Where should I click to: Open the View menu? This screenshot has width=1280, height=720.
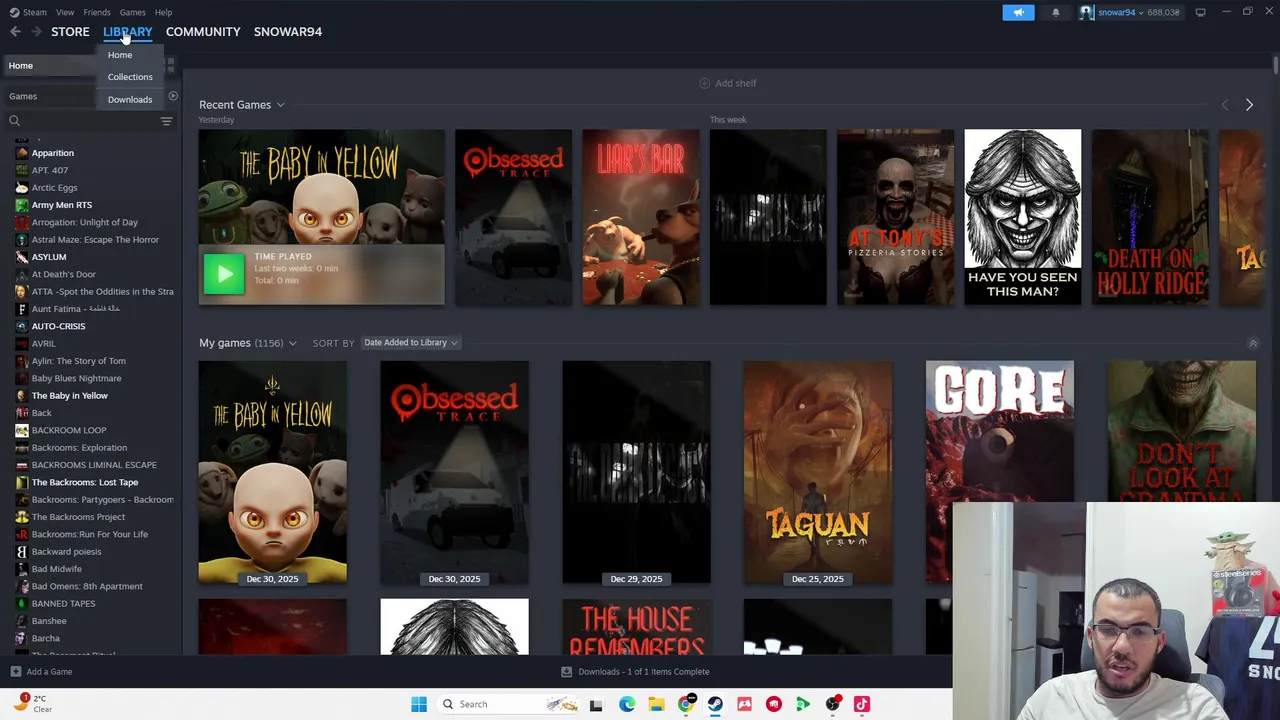pos(65,12)
